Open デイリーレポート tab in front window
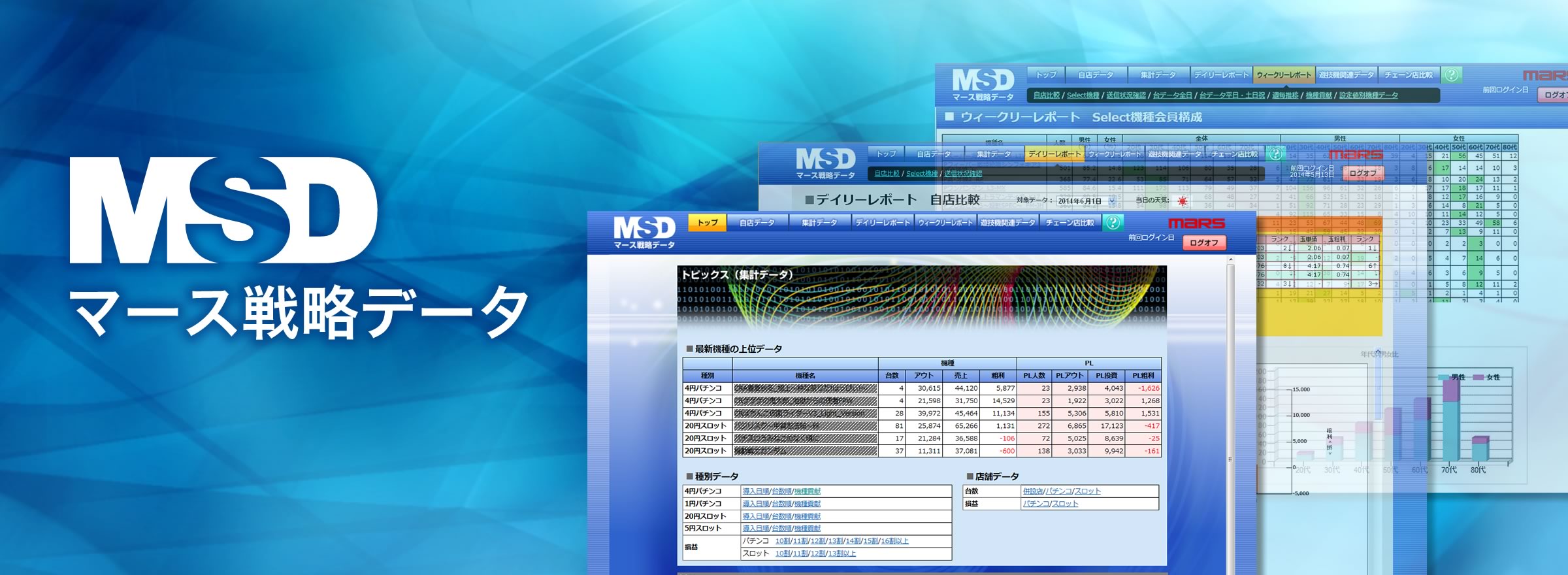Screen dimensions: 1568x575 click(x=883, y=223)
